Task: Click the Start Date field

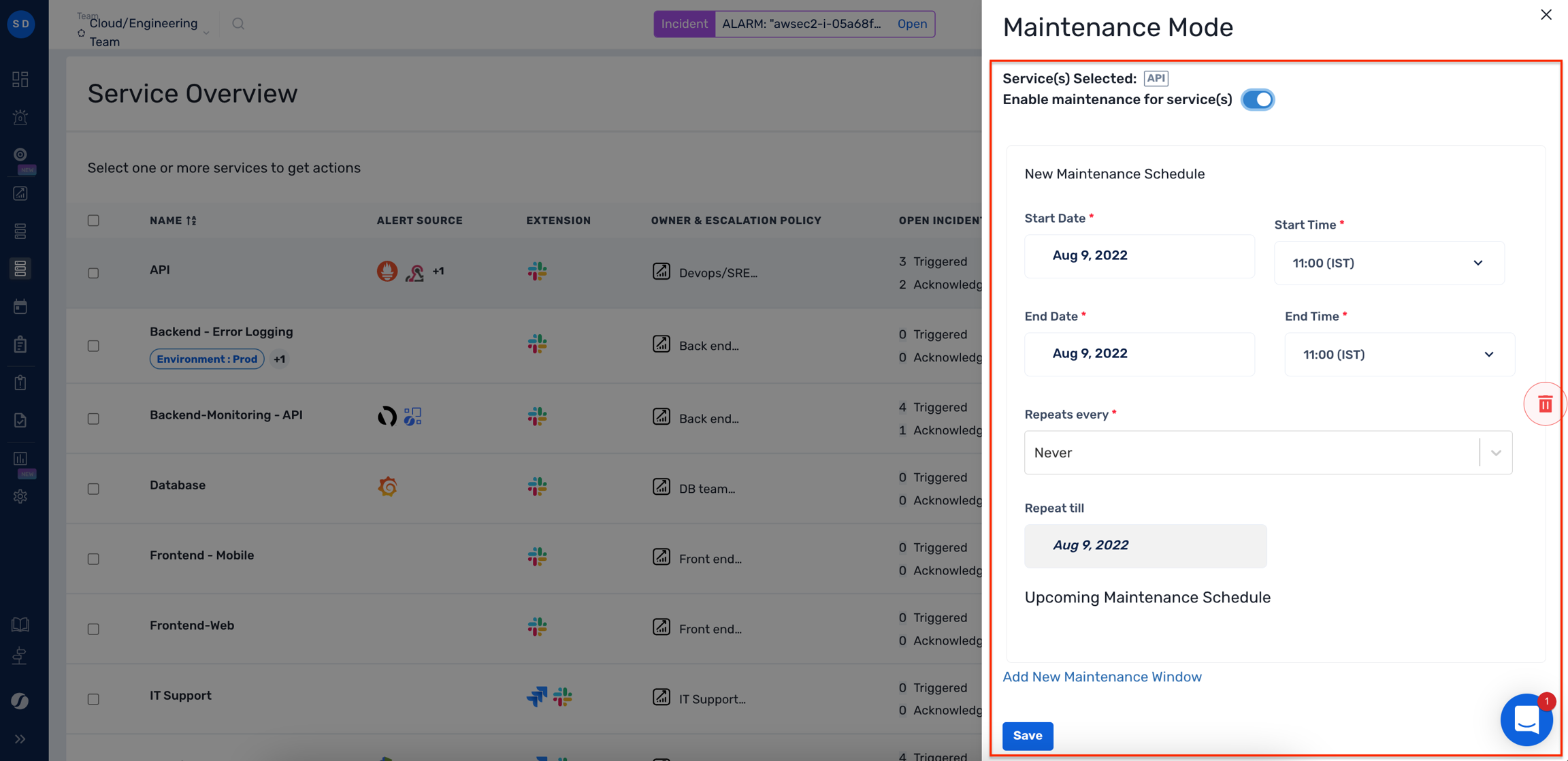Action: pyautogui.click(x=1139, y=256)
